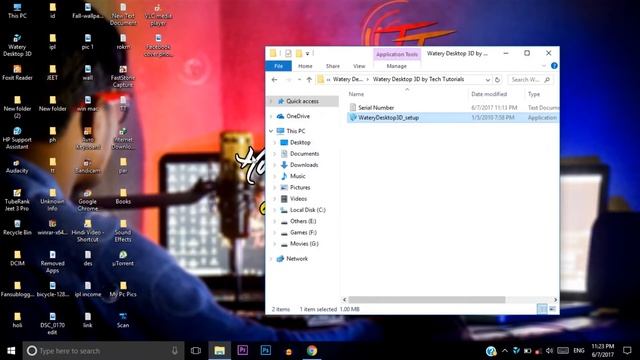Open the DCIM folder on desktop

[x=17, y=258]
